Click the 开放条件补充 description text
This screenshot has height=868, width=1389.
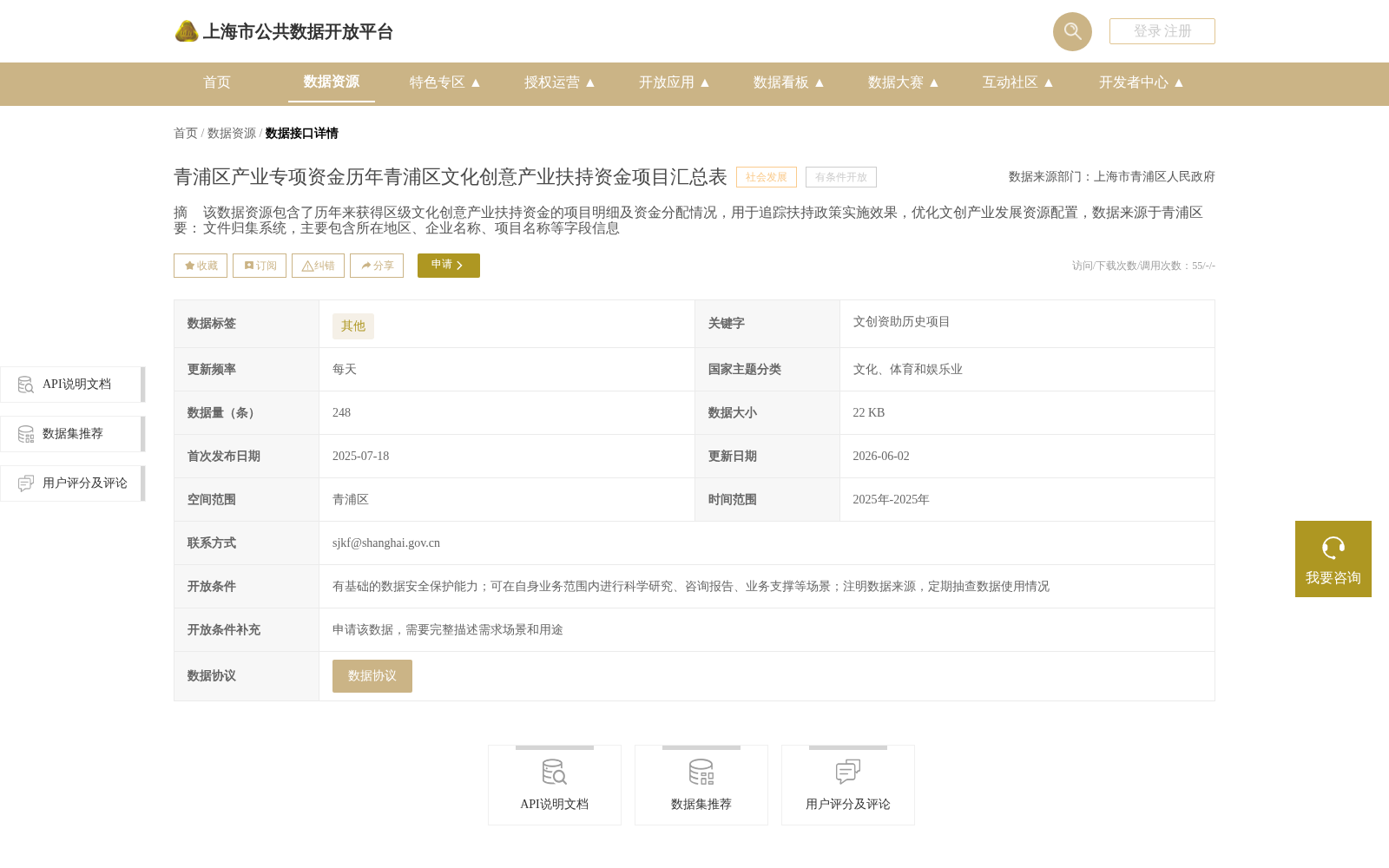pos(448,630)
